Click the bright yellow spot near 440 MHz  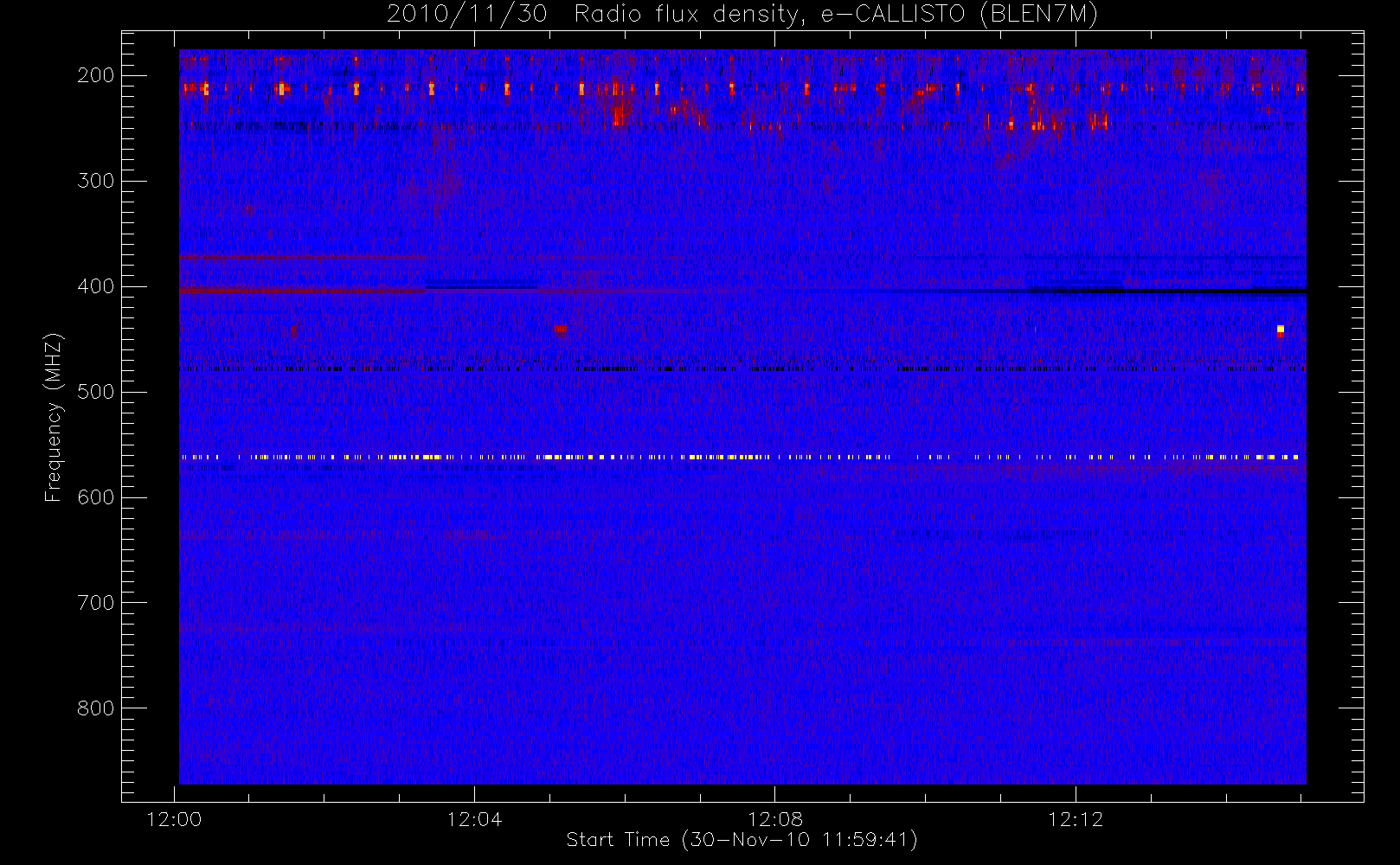point(1281,329)
